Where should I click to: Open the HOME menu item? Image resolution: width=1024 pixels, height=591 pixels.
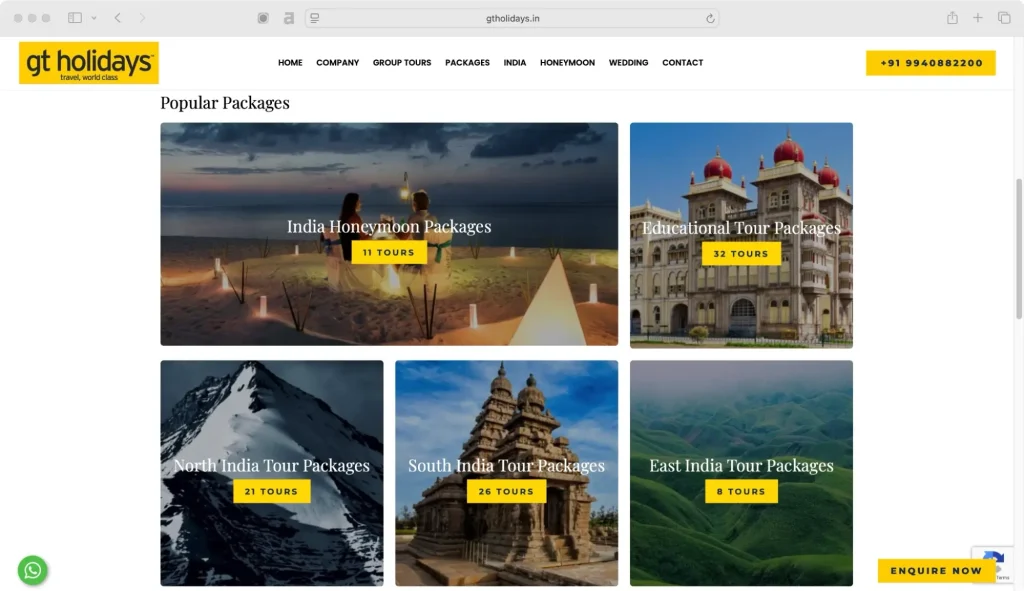290,63
